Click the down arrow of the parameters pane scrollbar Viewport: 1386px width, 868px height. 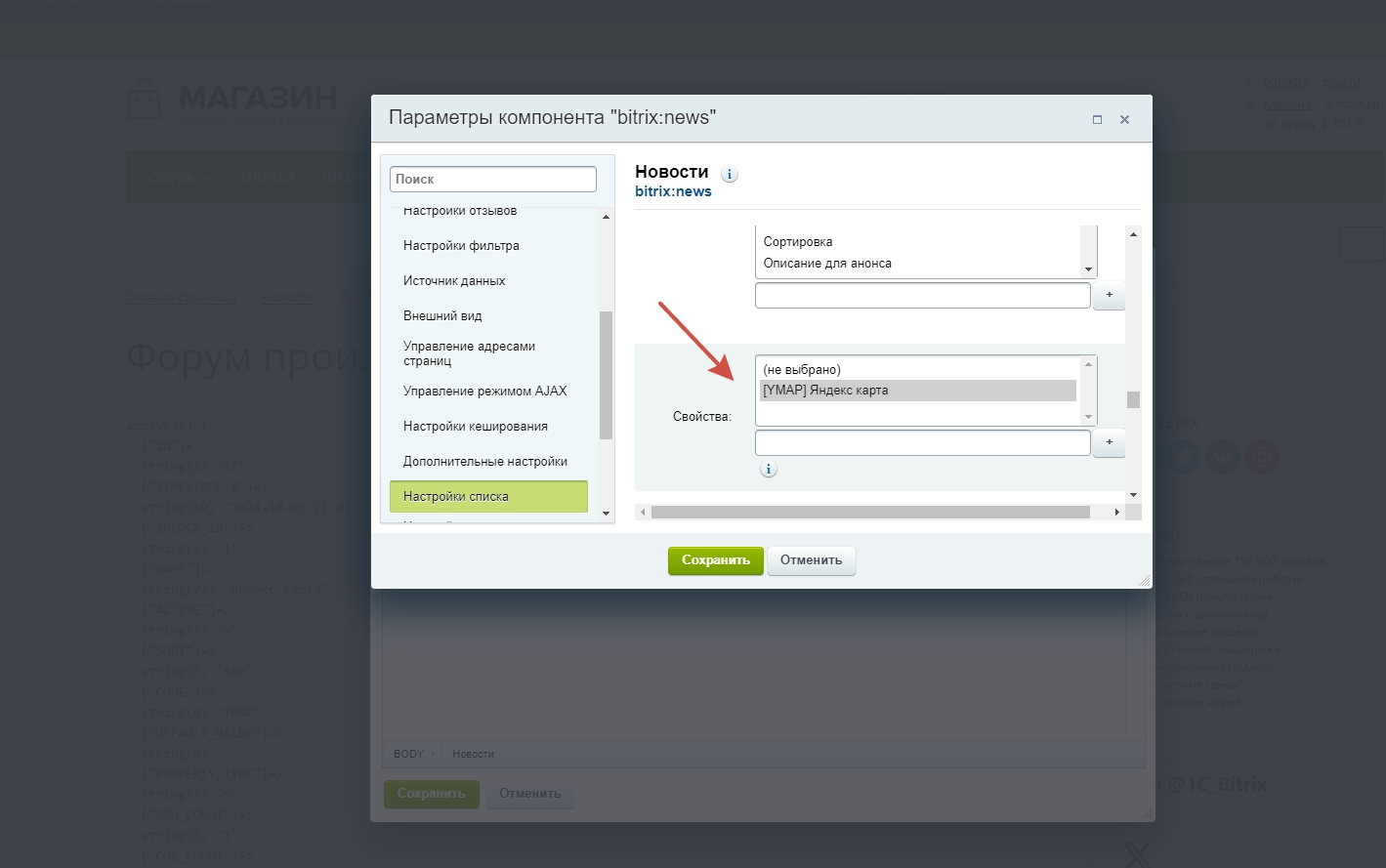coord(1133,495)
